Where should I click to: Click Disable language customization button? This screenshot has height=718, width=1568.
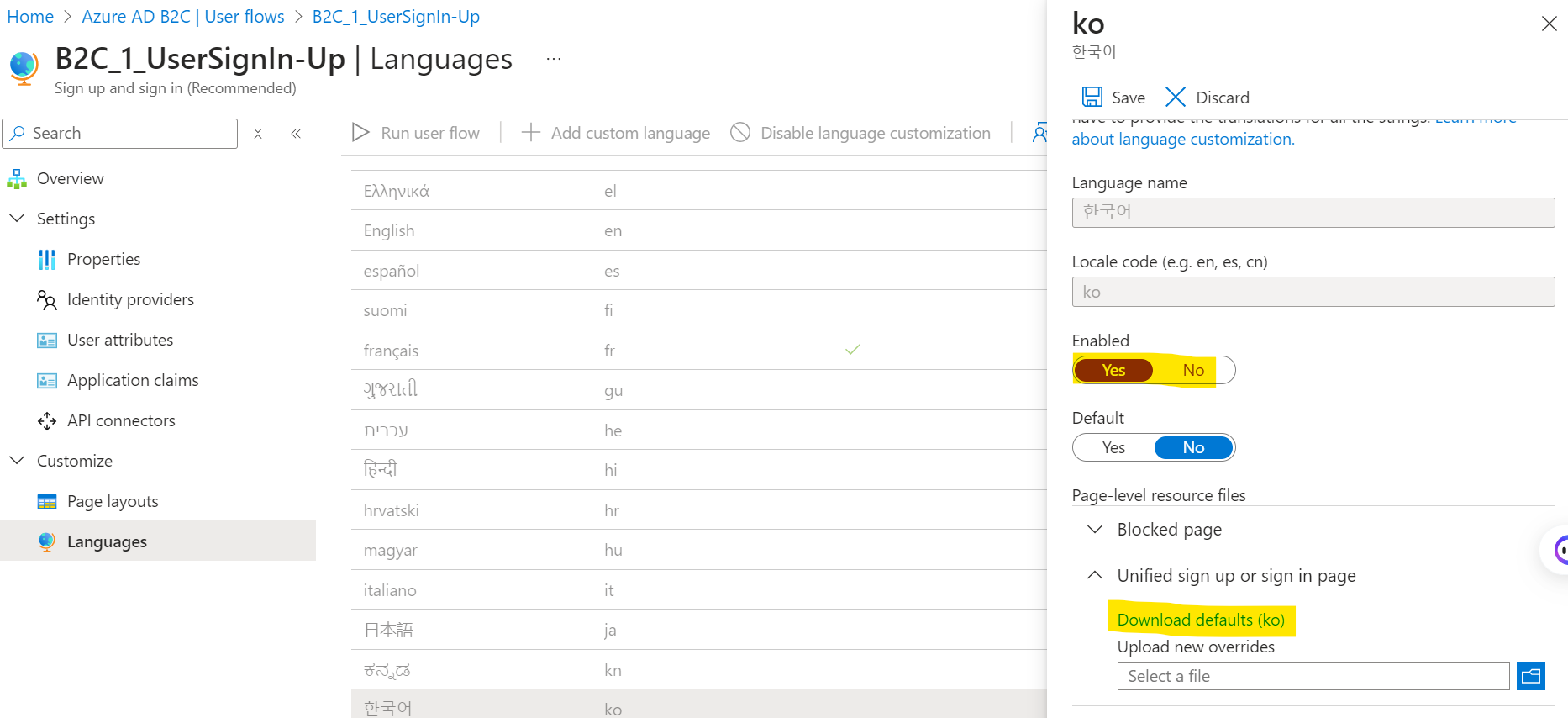click(860, 133)
